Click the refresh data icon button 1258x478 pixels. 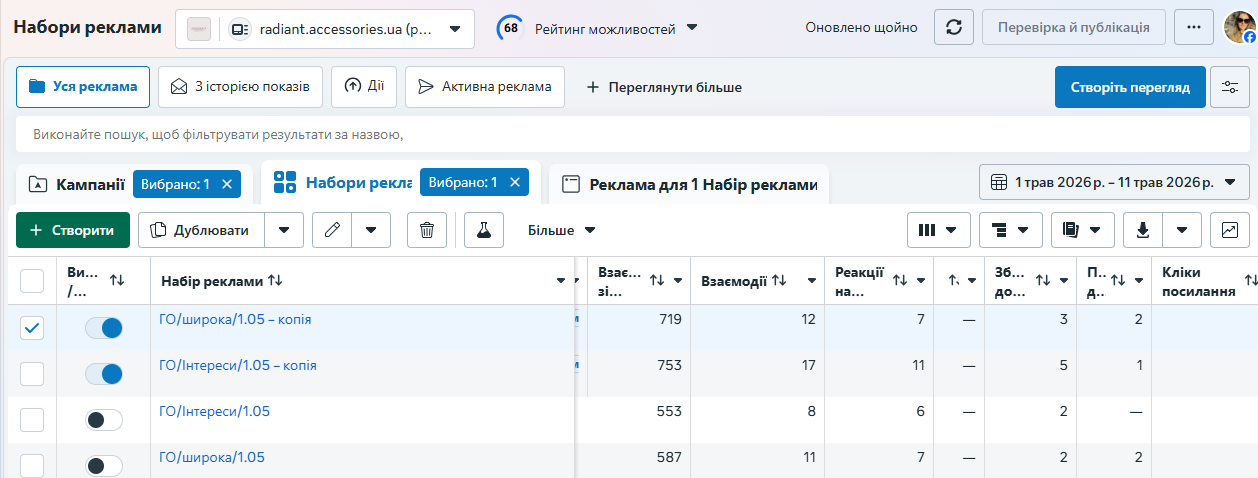point(953,27)
